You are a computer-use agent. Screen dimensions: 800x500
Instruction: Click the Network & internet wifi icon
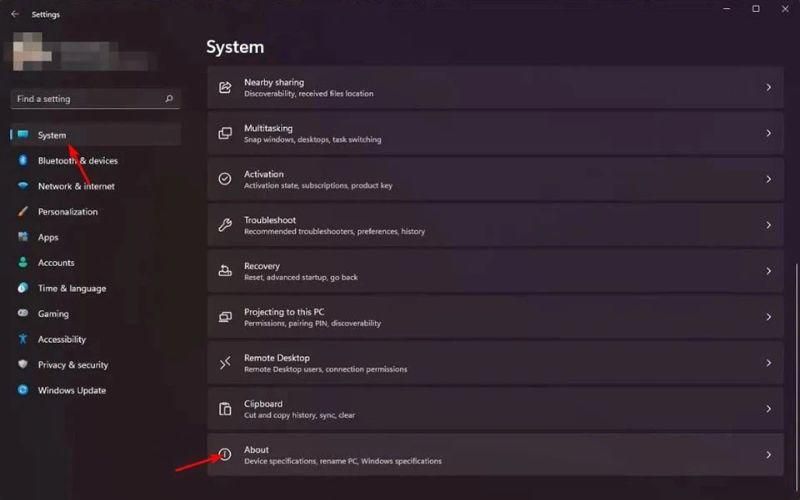(23, 186)
